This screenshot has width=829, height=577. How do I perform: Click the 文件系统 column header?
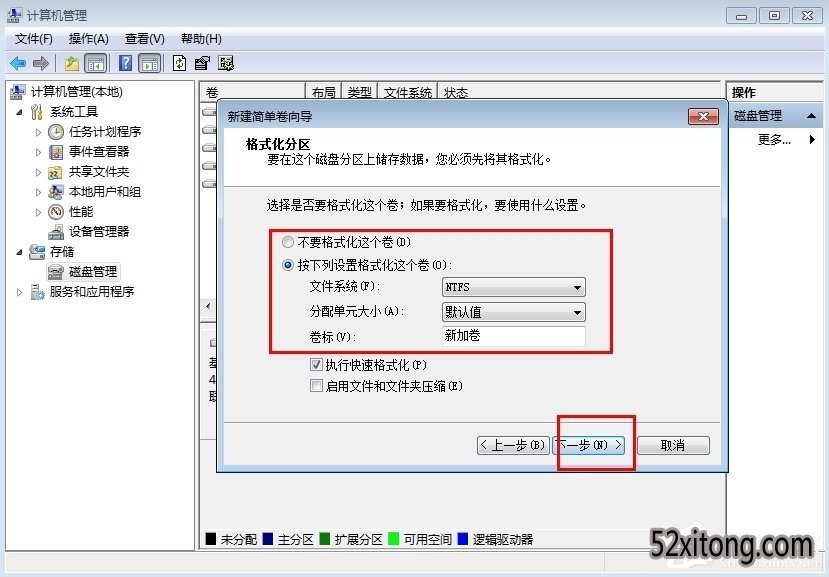click(408, 93)
